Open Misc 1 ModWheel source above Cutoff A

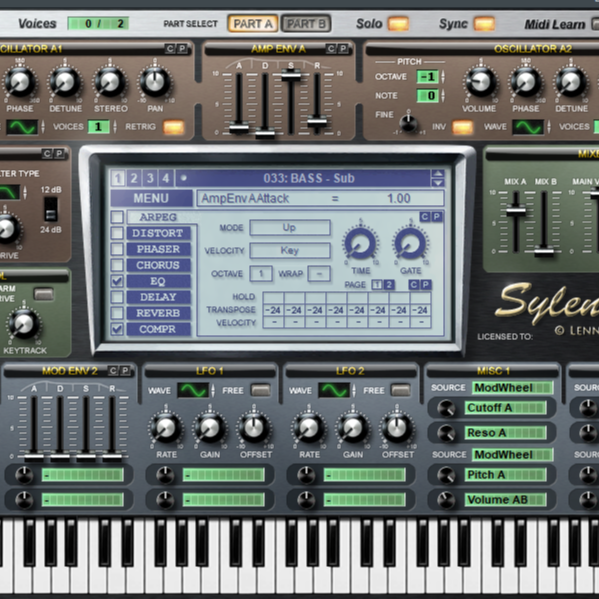pyautogui.click(x=513, y=388)
